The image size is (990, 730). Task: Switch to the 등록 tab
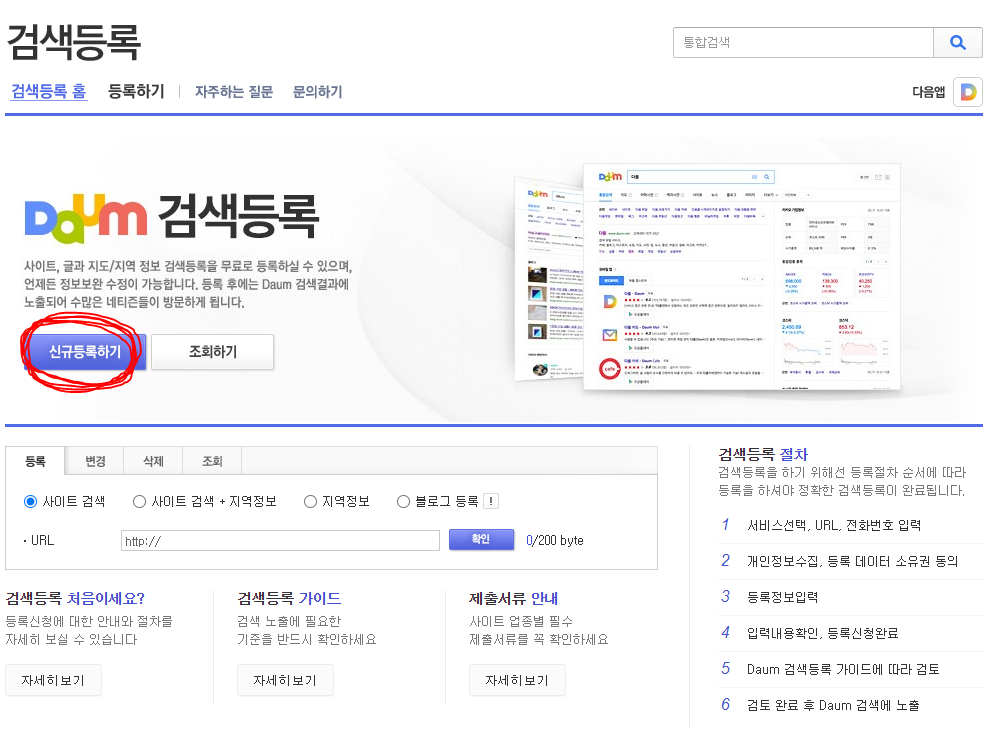coord(35,461)
